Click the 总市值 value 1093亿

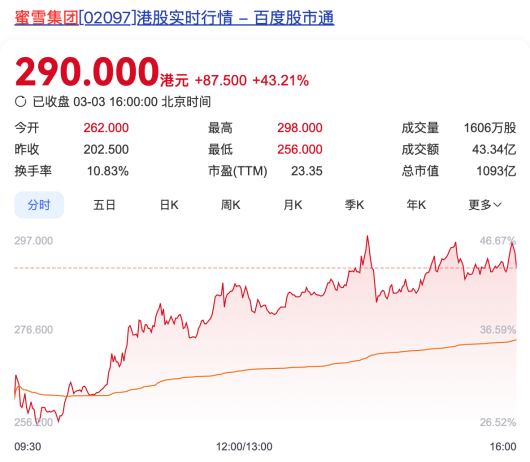pos(496,171)
